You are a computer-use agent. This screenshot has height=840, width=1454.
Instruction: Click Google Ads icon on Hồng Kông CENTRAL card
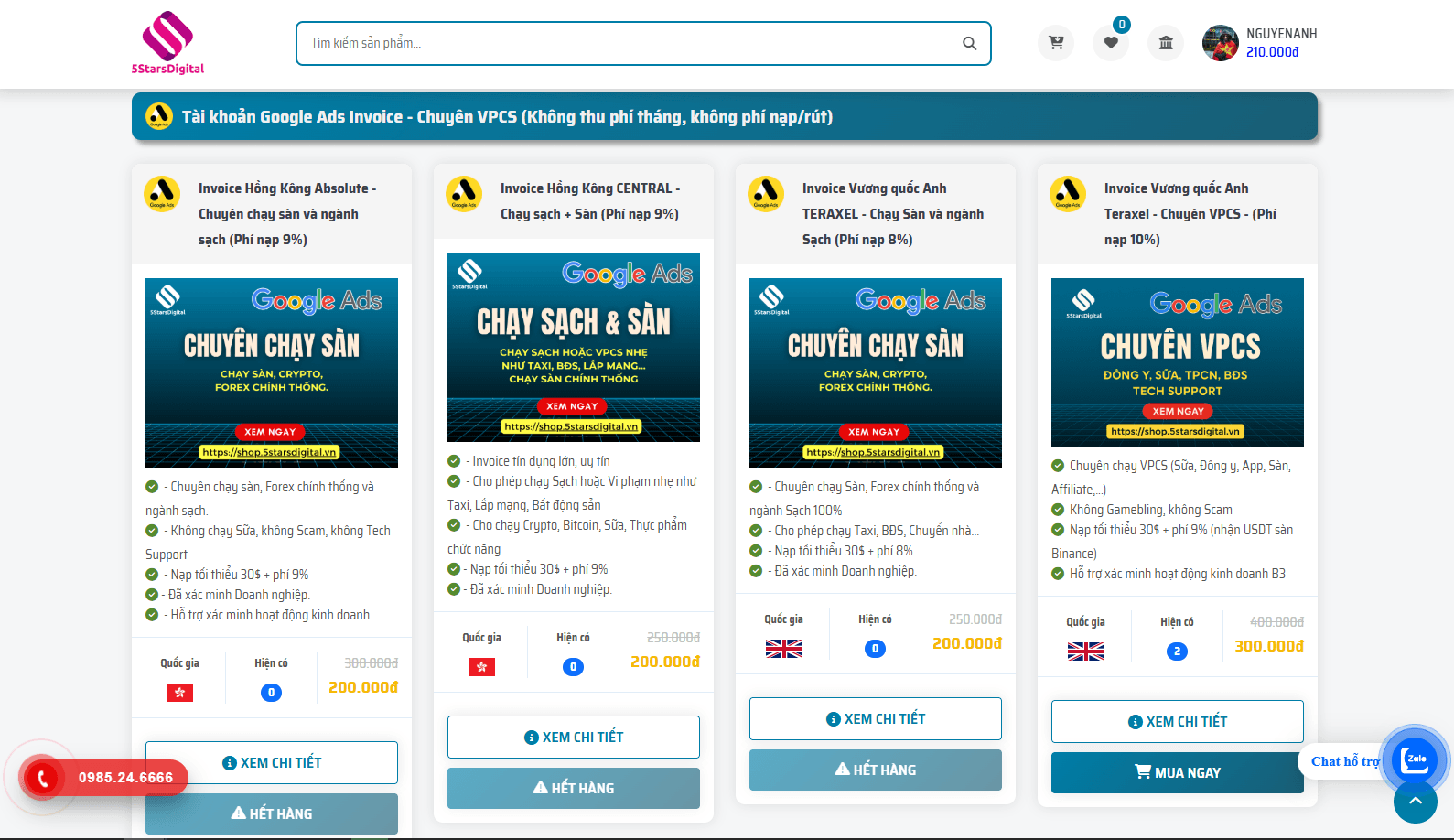tap(464, 193)
